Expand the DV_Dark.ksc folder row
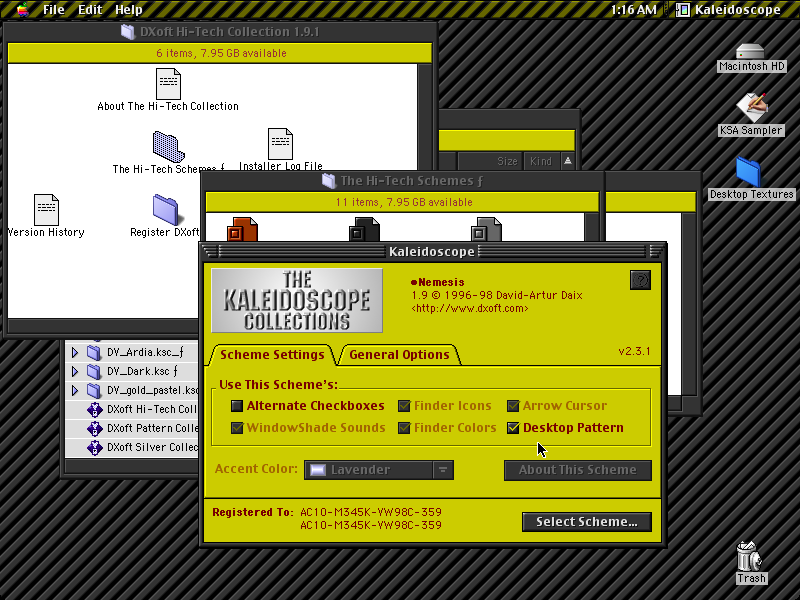This screenshot has height=600, width=800. (x=75, y=371)
